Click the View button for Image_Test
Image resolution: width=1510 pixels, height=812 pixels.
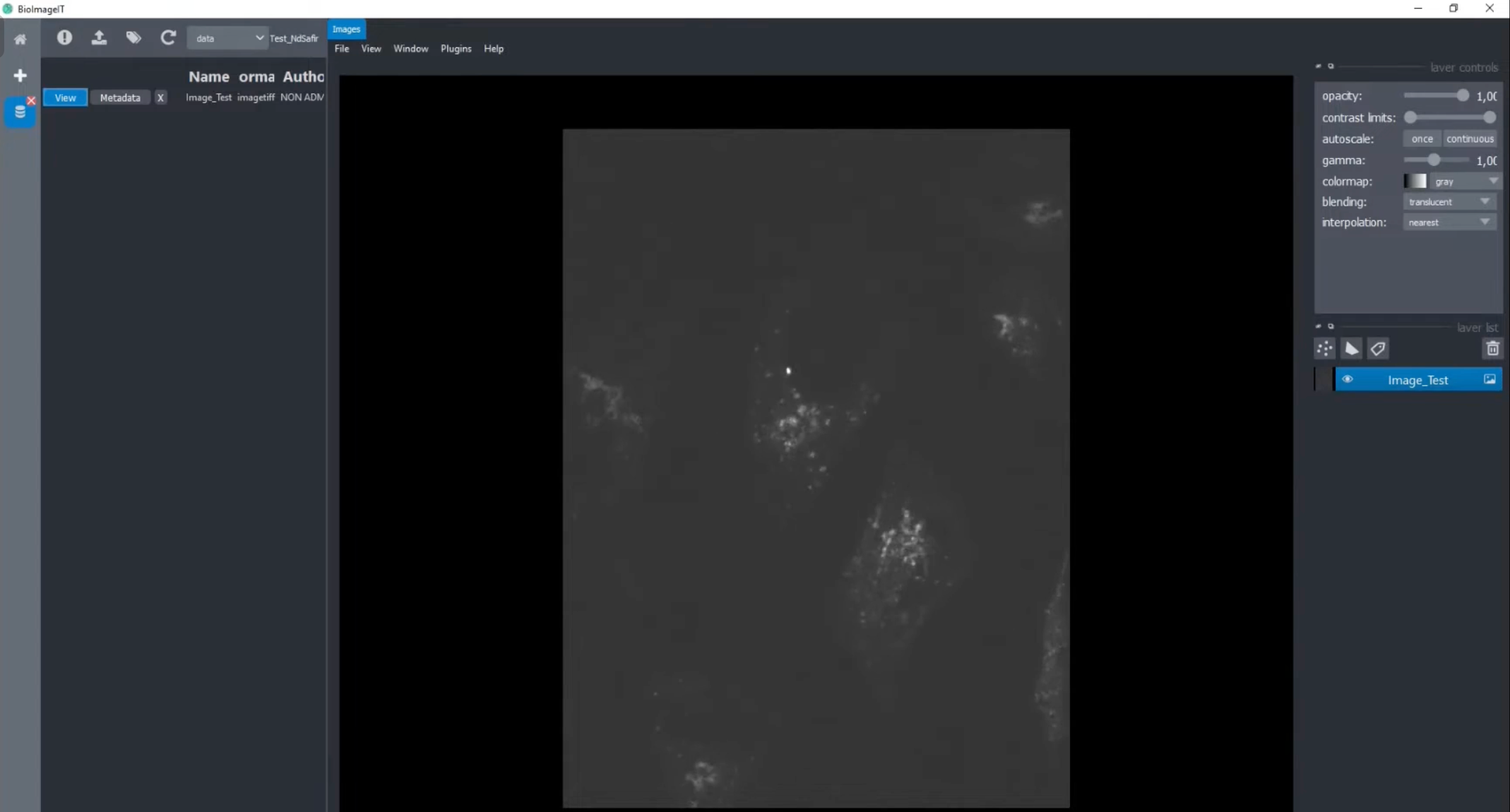(x=65, y=97)
